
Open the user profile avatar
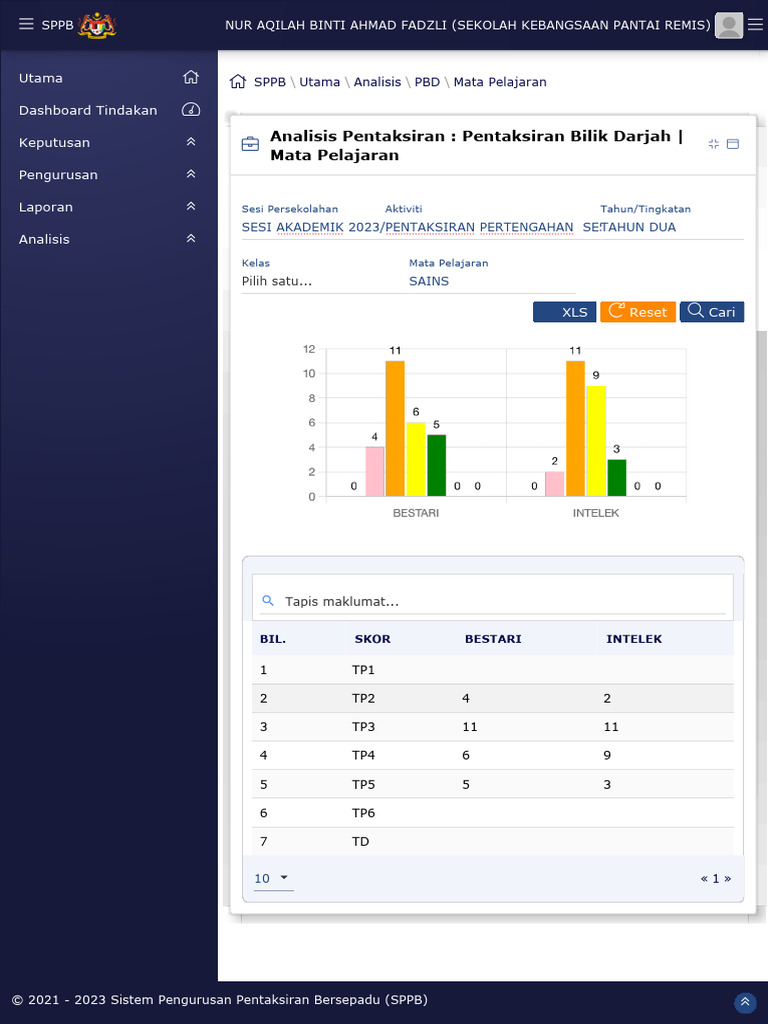[730, 26]
